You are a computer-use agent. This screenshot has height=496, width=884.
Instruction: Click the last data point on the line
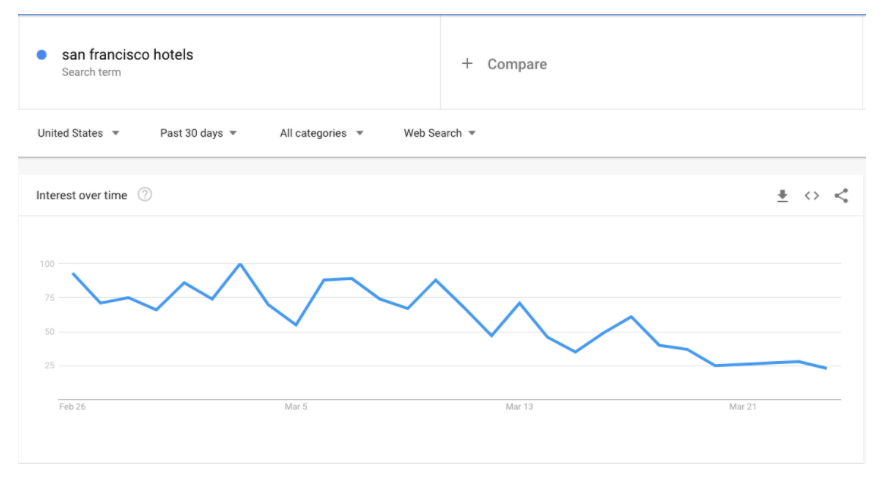826,368
